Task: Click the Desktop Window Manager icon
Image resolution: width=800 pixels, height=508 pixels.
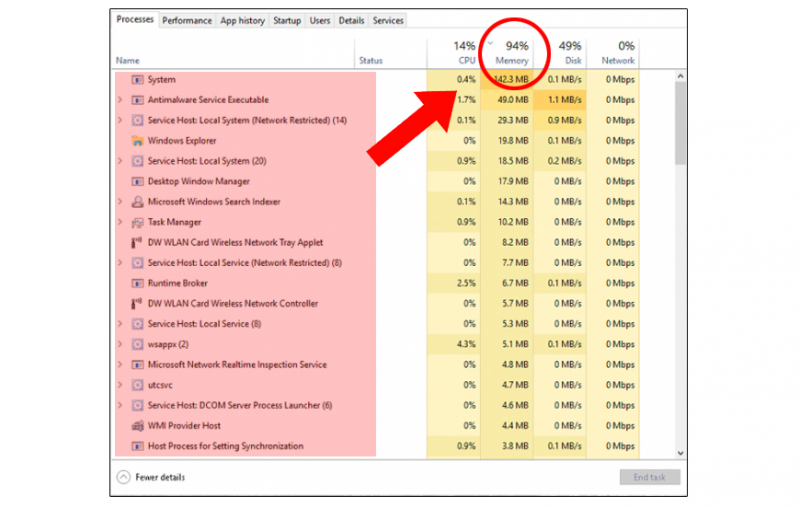Action: [137, 182]
